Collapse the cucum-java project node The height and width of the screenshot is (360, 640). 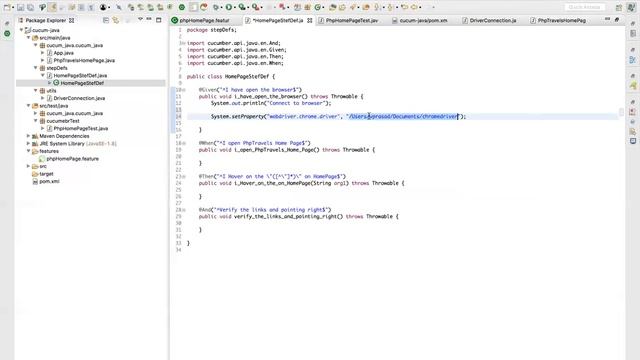[x=21, y=30]
